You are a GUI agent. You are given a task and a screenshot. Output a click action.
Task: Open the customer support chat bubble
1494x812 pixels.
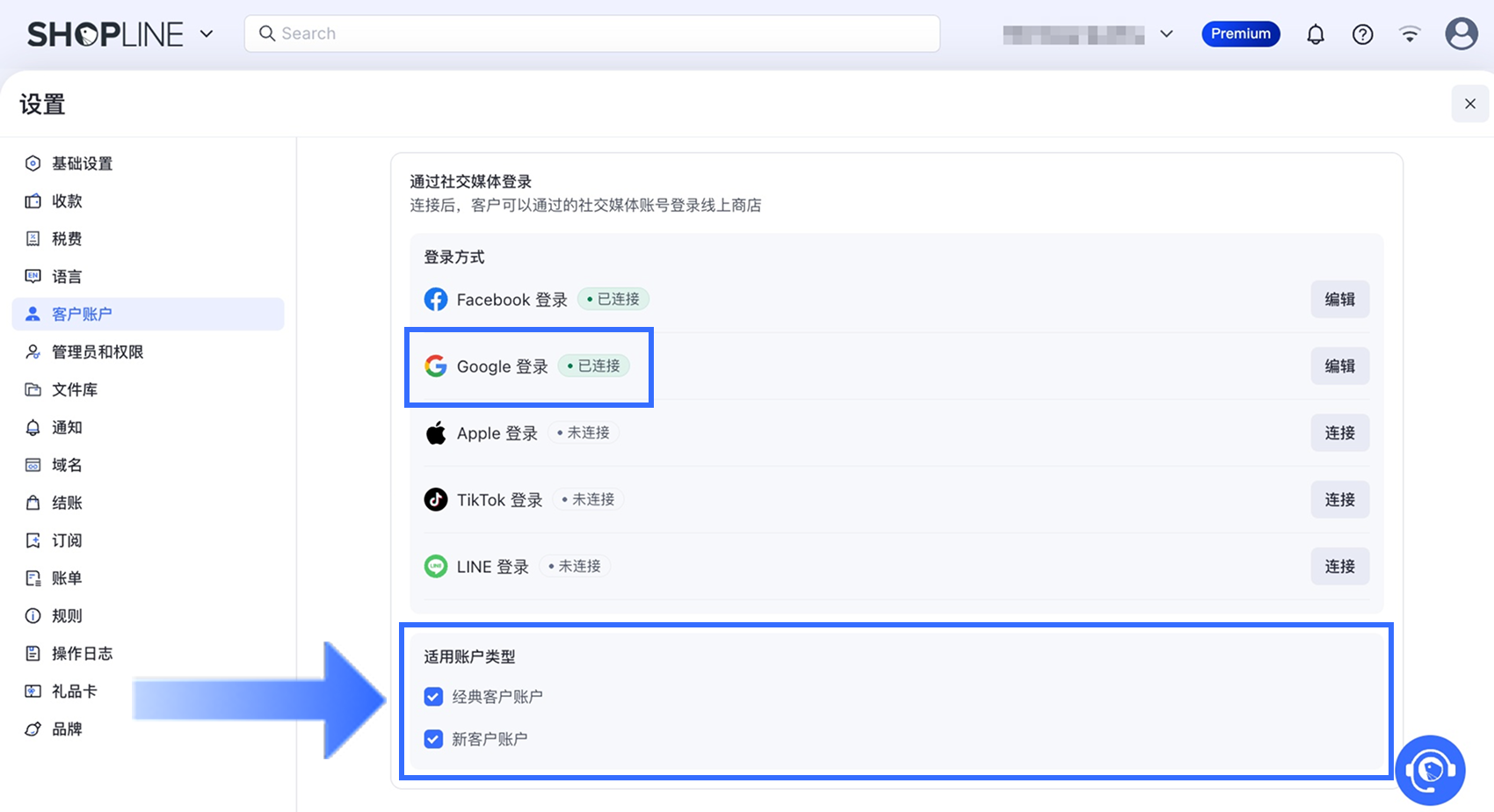[1430, 771]
